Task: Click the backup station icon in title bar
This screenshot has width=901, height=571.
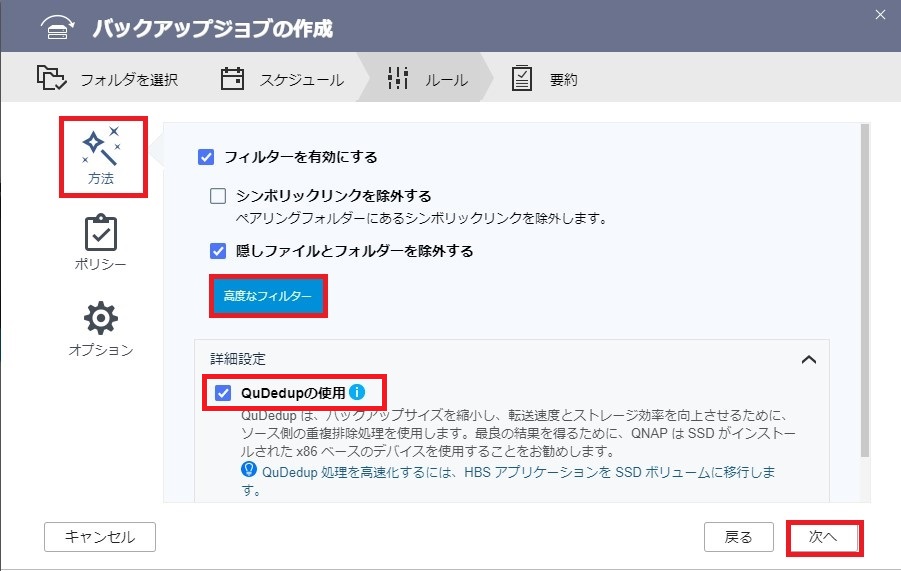Action: (57, 27)
